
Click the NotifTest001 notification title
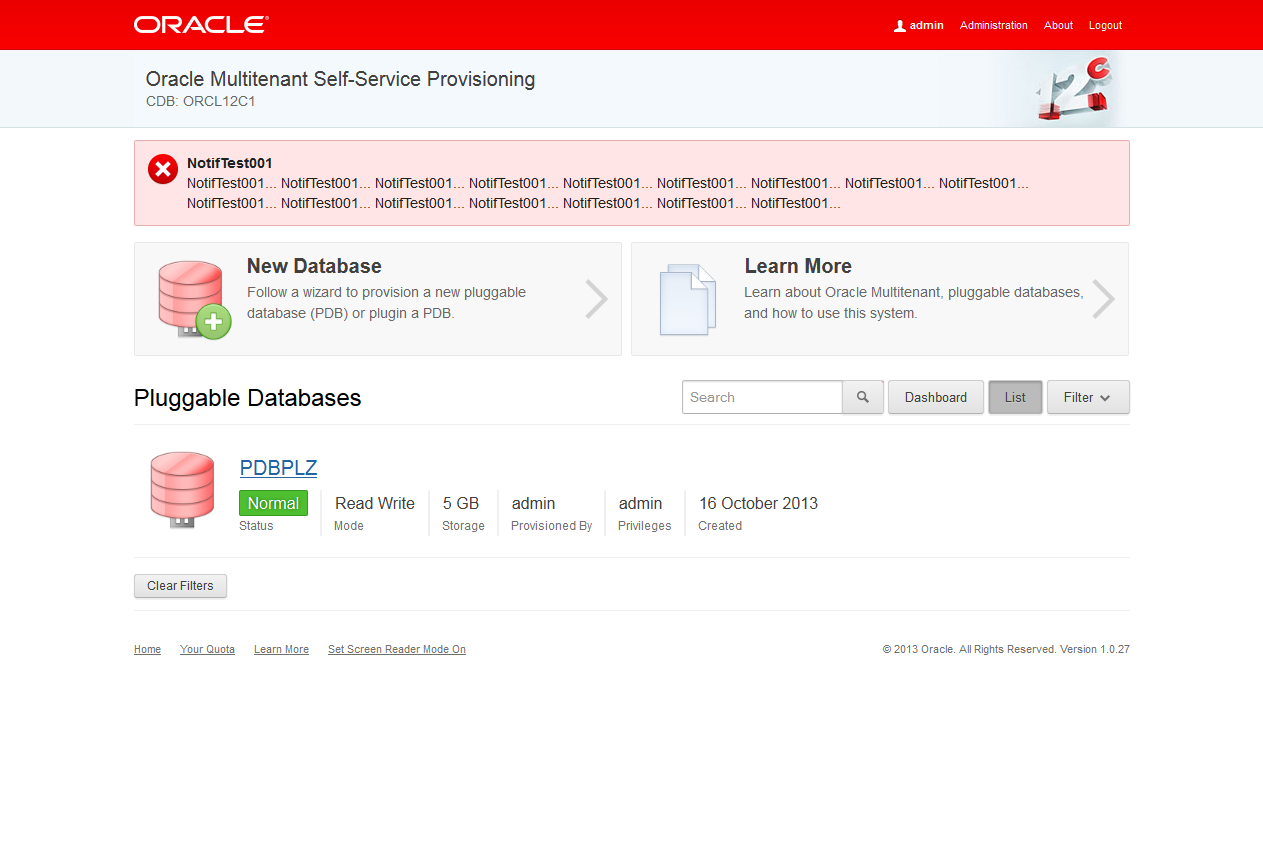click(230, 163)
